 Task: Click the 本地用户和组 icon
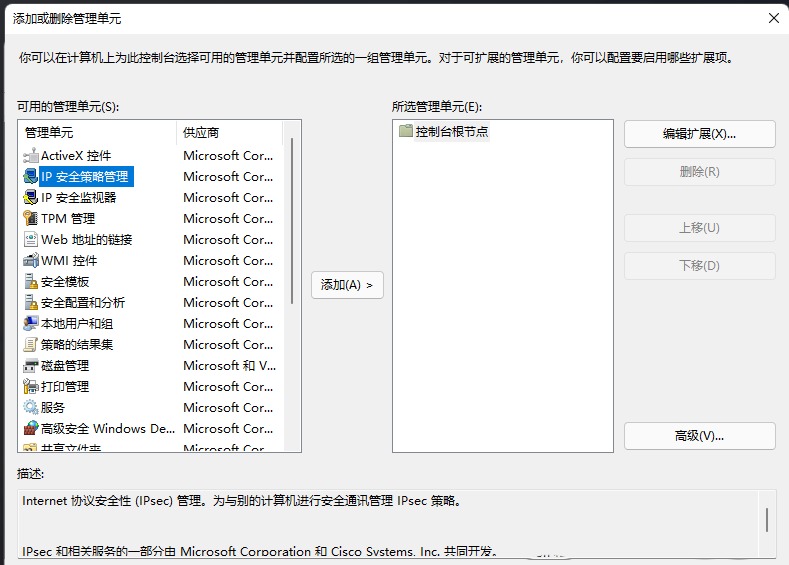point(31,324)
